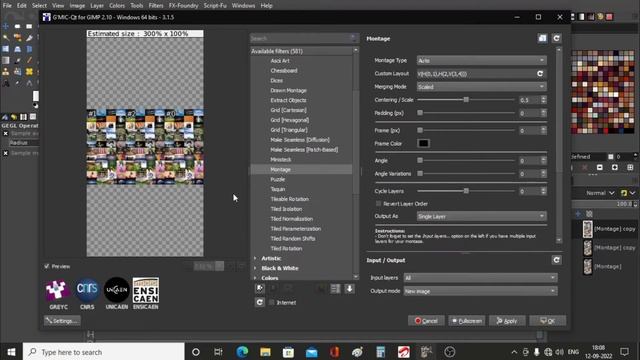Select the bottom [Montage] layer in GIMP
The height and width of the screenshot is (360, 640).
click(607, 267)
